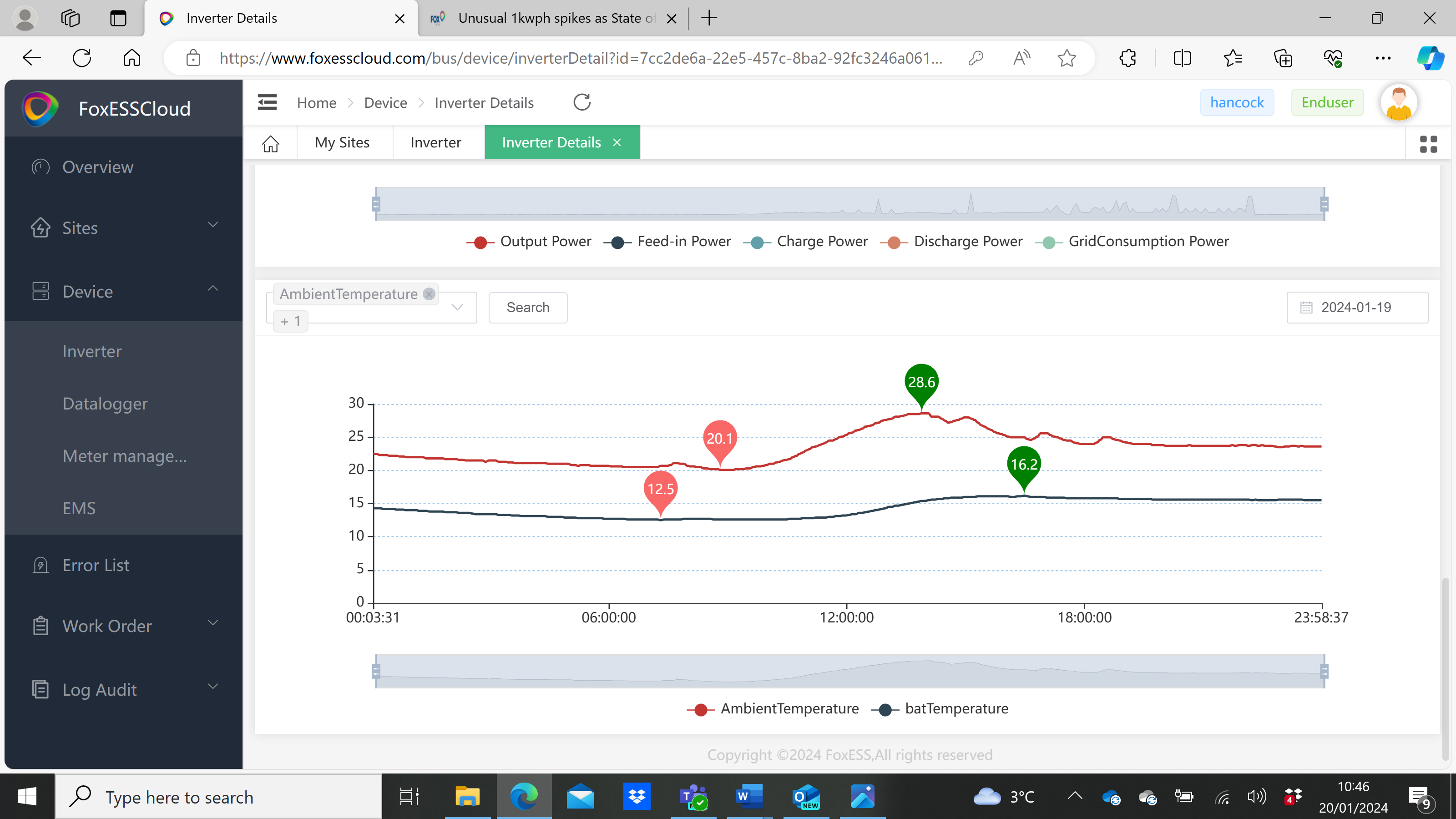Viewport: 1456px width, 819px height.
Task: Click the Search button
Action: pyautogui.click(x=527, y=308)
